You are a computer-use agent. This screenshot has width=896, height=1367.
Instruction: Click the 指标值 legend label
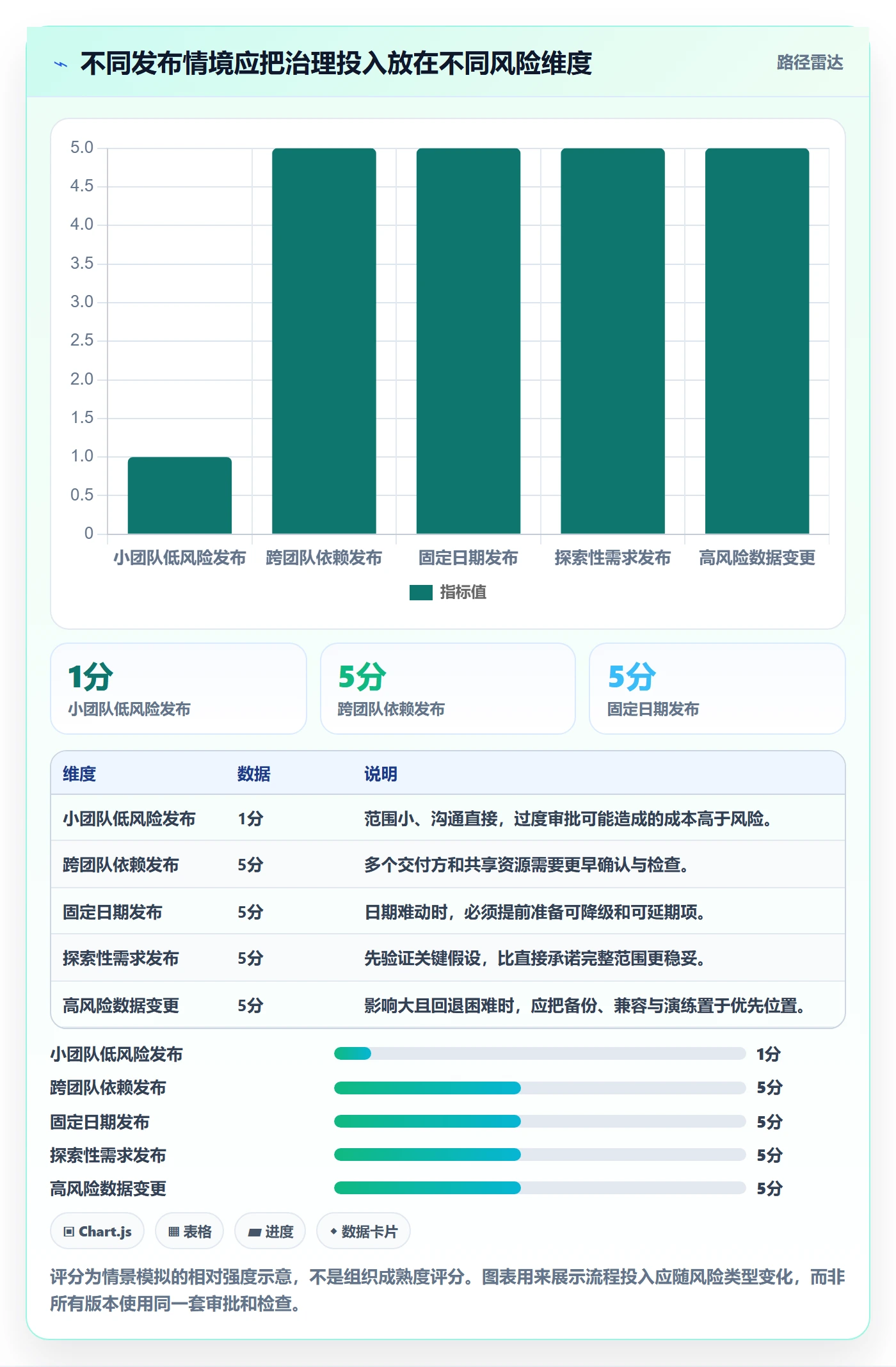(x=463, y=593)
